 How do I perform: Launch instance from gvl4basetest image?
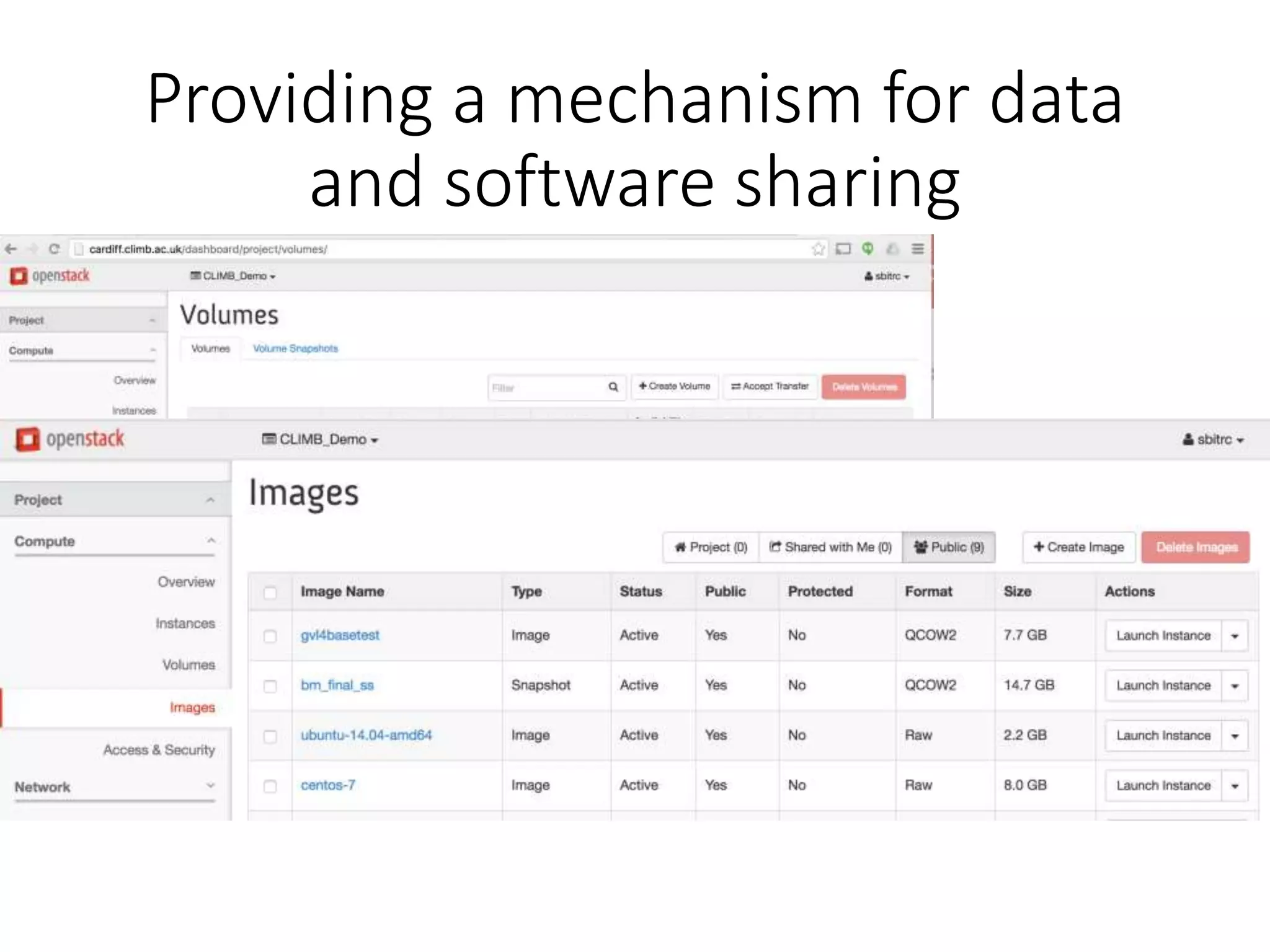(1163, 636)
